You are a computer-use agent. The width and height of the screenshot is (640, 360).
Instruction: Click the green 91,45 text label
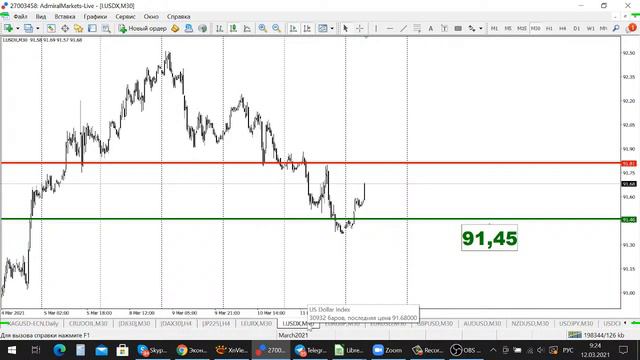[489, 238]
